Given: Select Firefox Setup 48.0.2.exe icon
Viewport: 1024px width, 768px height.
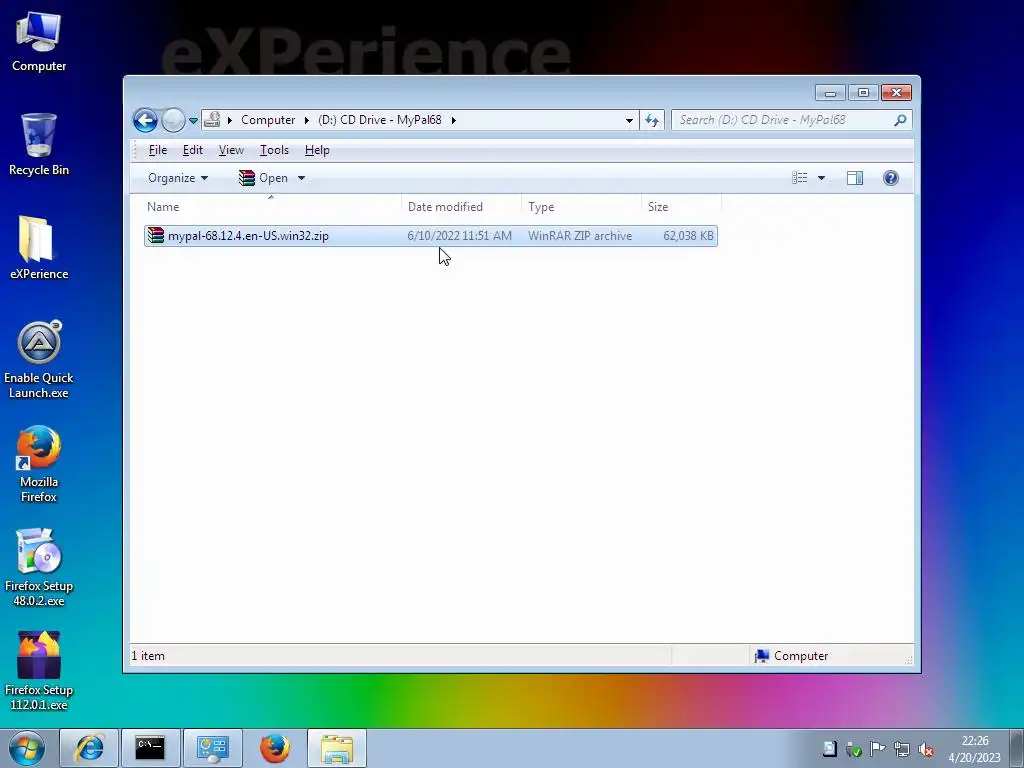Looking at the screenshot, I should 39,568.
